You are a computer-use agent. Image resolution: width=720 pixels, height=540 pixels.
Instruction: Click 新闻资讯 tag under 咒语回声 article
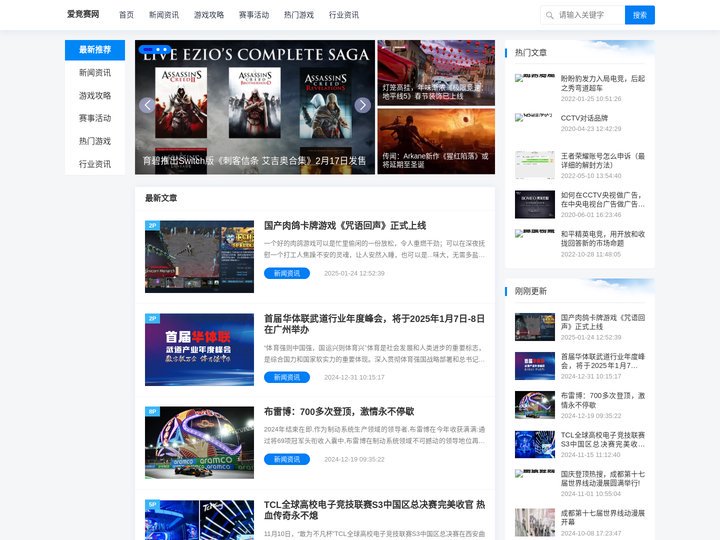pyautogui.click(x=287, y=273)
